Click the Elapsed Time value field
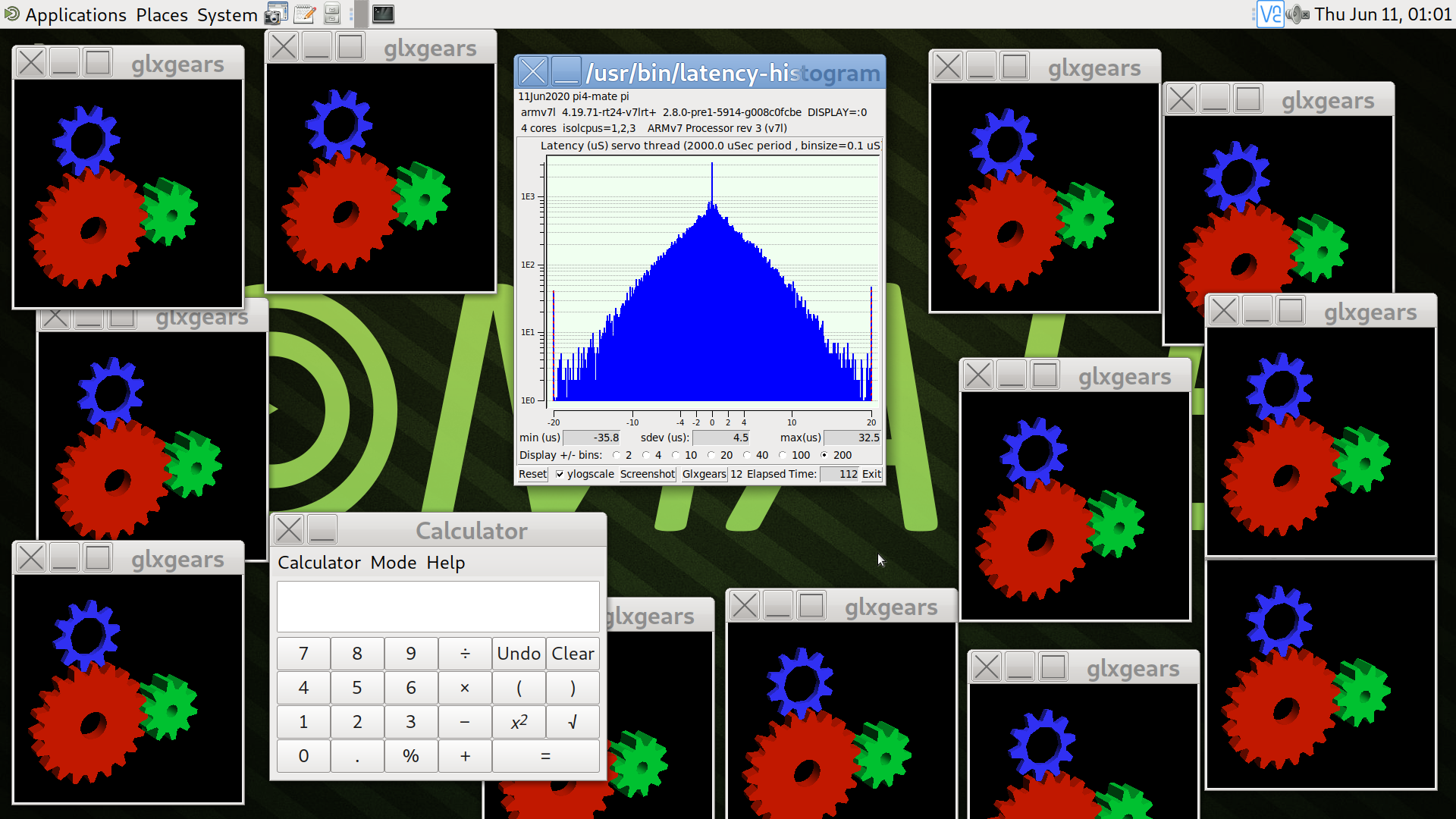 (840, 474)
